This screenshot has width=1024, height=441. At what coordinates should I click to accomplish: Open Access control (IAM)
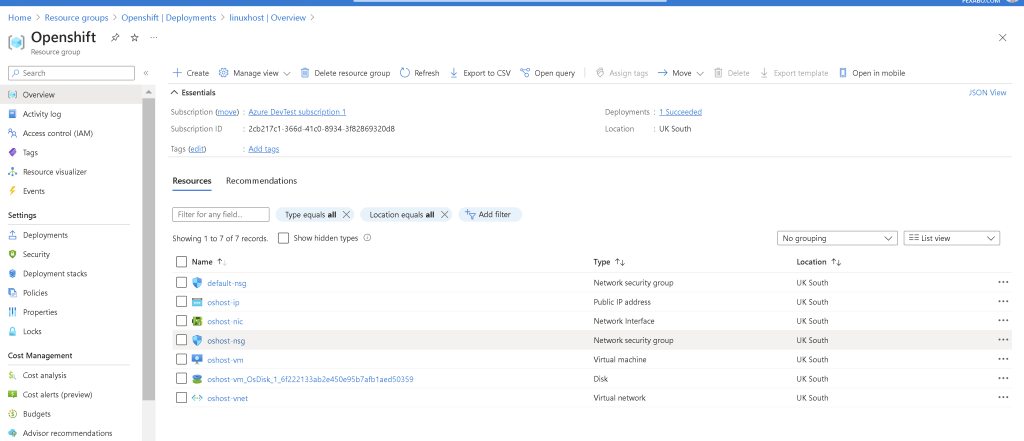click(x=57, y=133)
